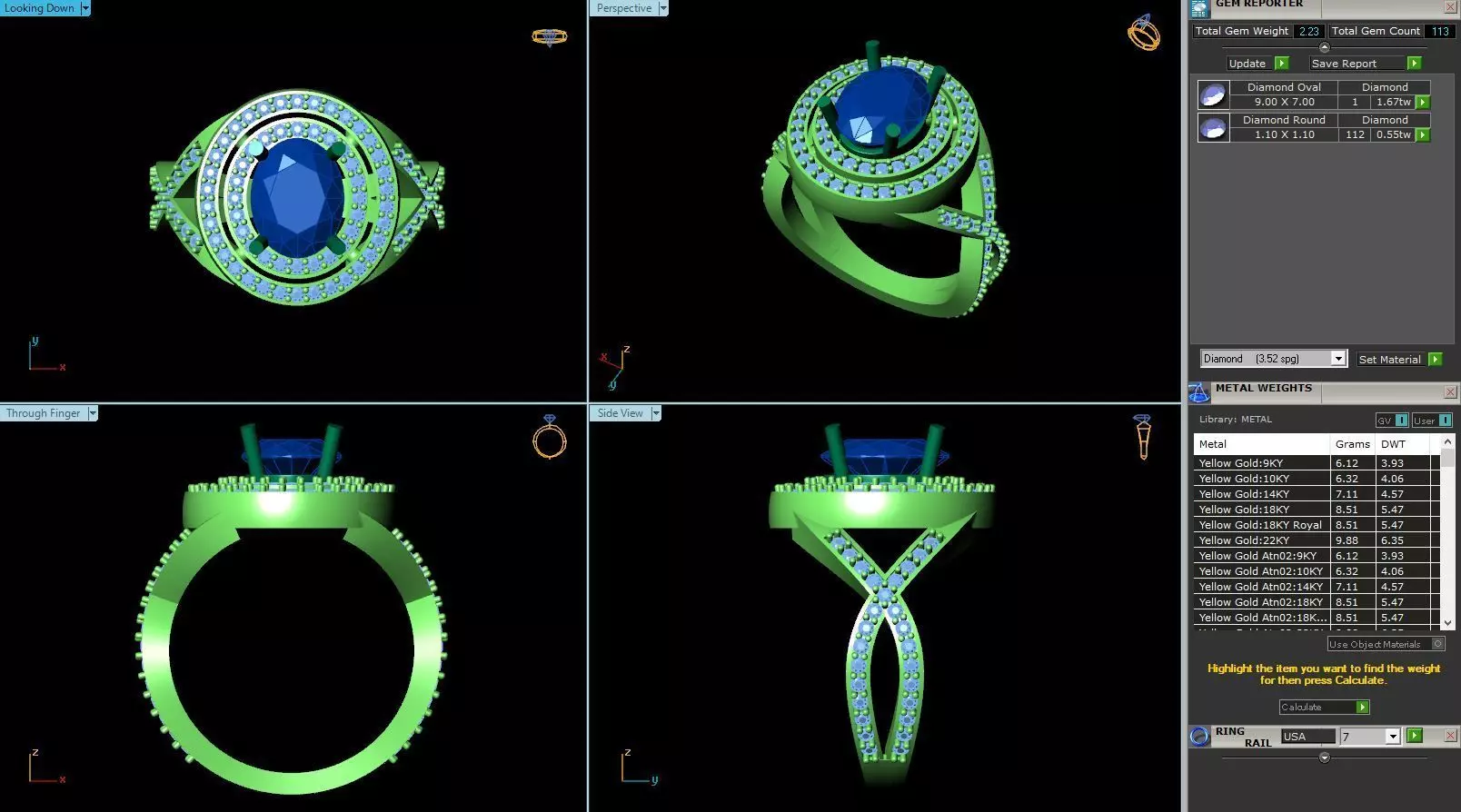Open the Through Finger view dropdown

click(93, 413)
